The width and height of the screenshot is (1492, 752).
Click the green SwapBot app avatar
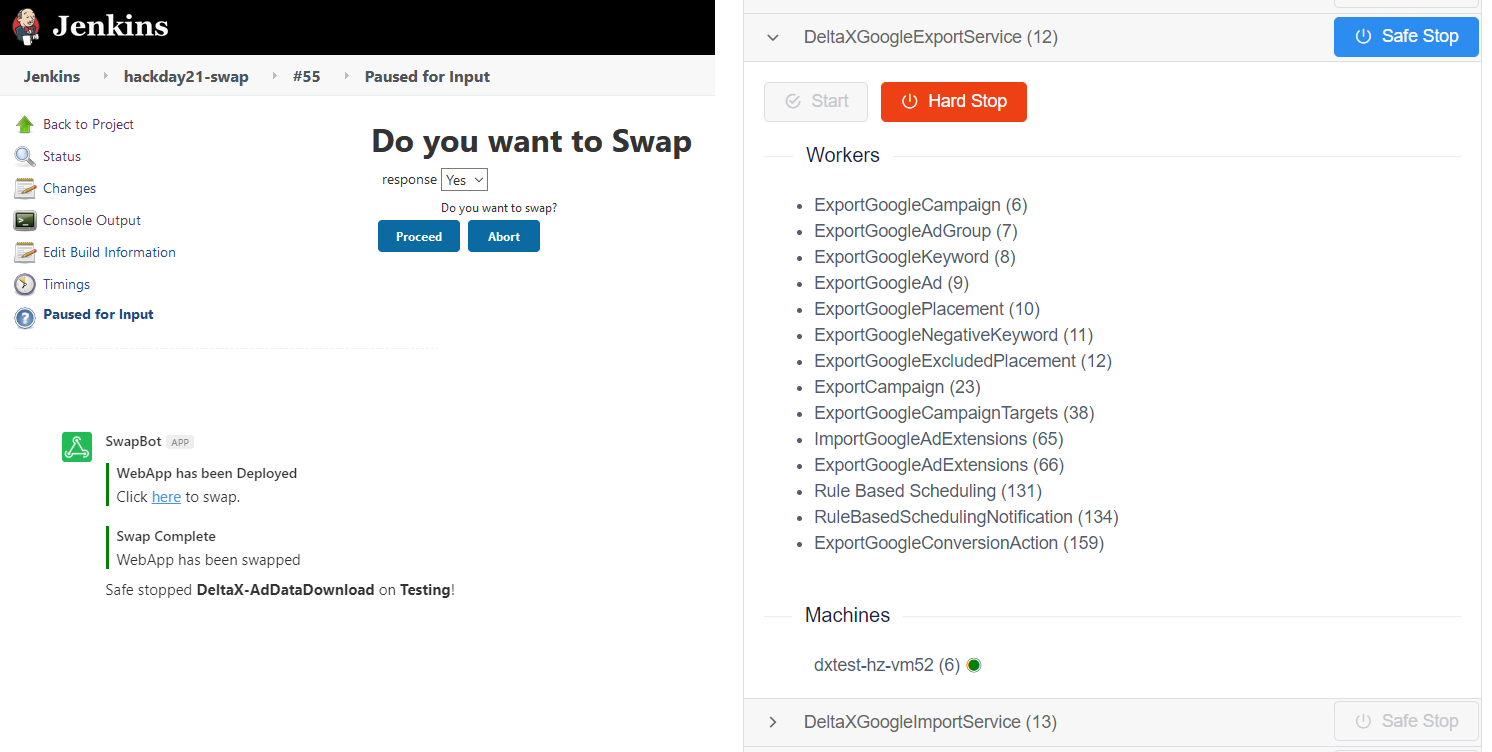pos(77,447)
